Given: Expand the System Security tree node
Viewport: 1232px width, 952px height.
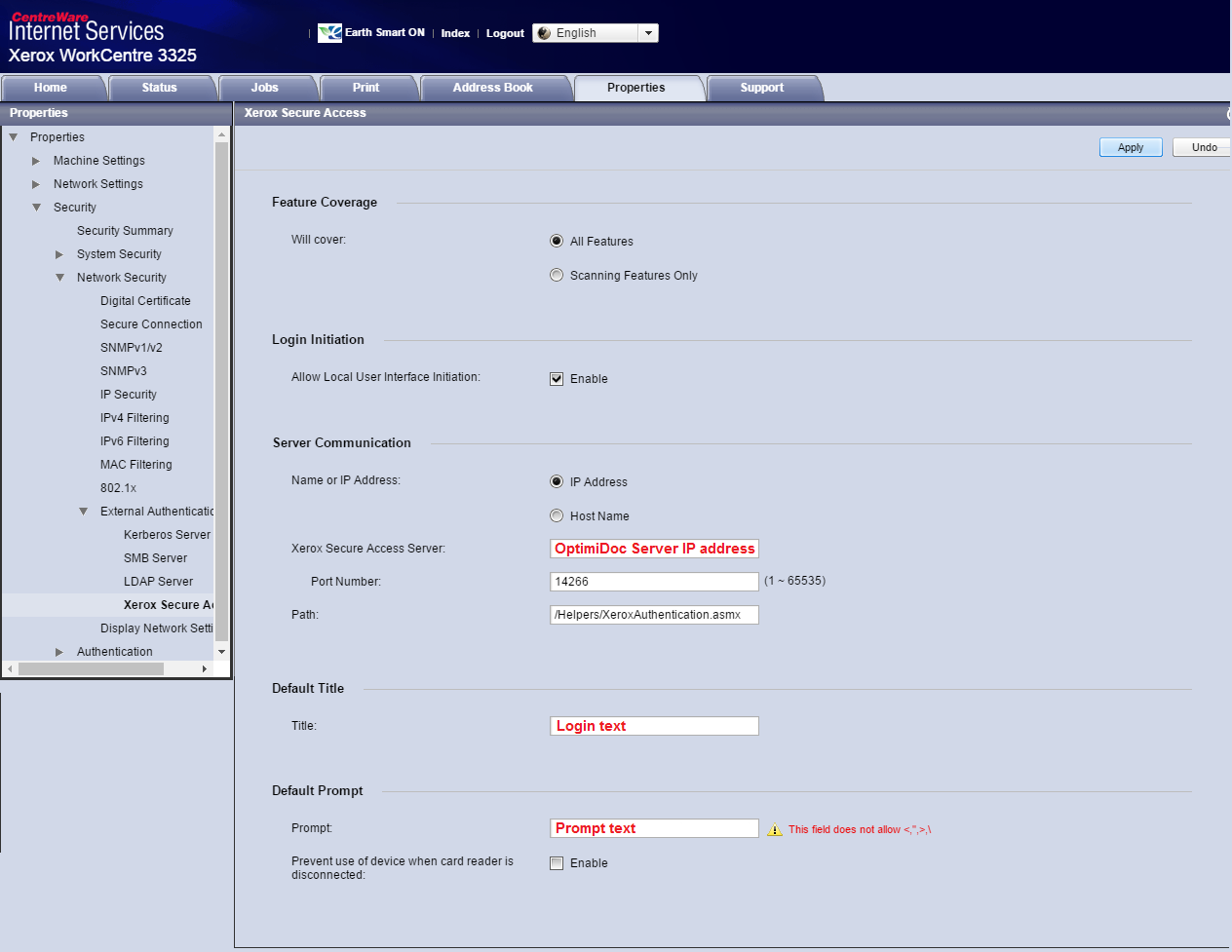Looking at the screenshot, I should tap(59, 254).
